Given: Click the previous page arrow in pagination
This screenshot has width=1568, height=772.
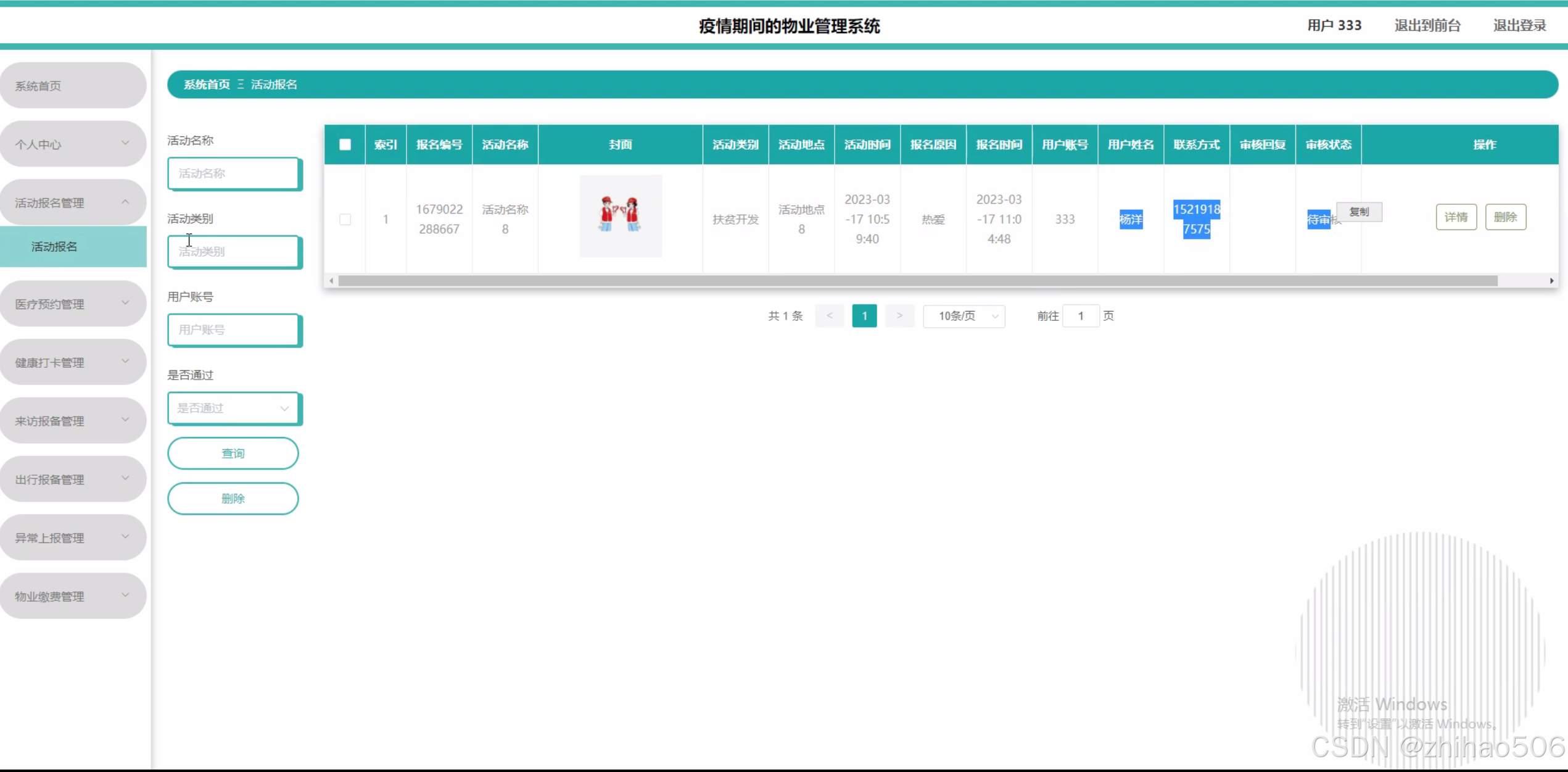Looking at the screenshot, I should click(829, 316).
